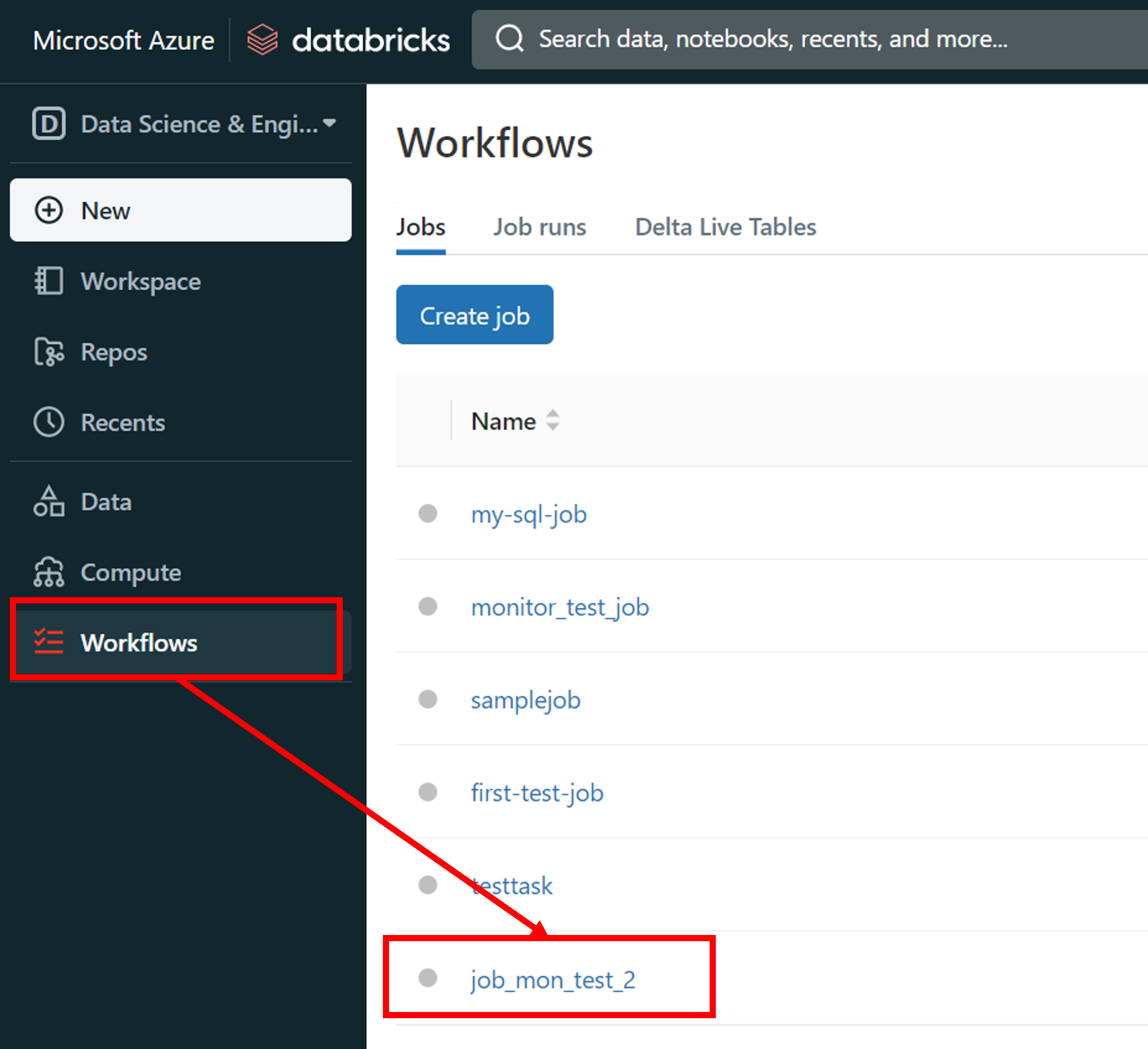Viewport: 1148px width, 1049px height.
Task: Click the Workflows checklist icon
Action: (x=49, y=642)
